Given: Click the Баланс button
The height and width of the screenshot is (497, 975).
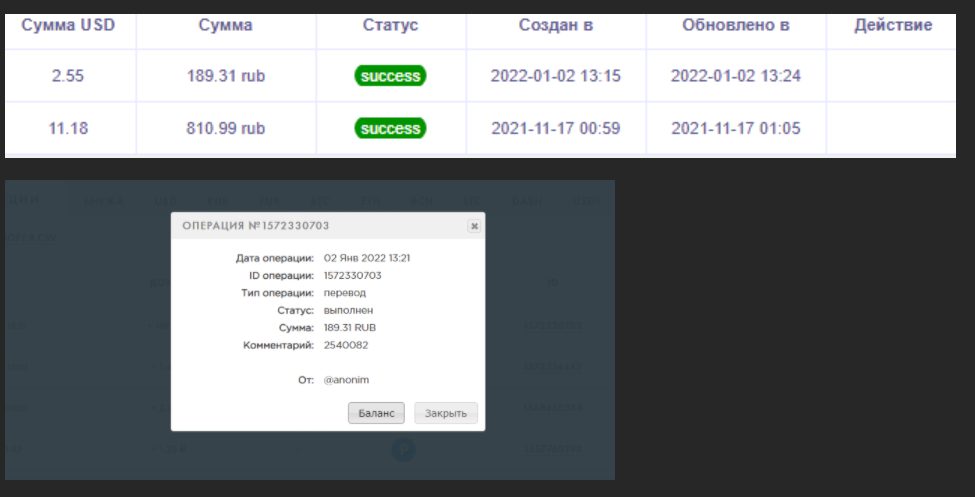Looking at the screenshot, I should click(x=376, y=413).
